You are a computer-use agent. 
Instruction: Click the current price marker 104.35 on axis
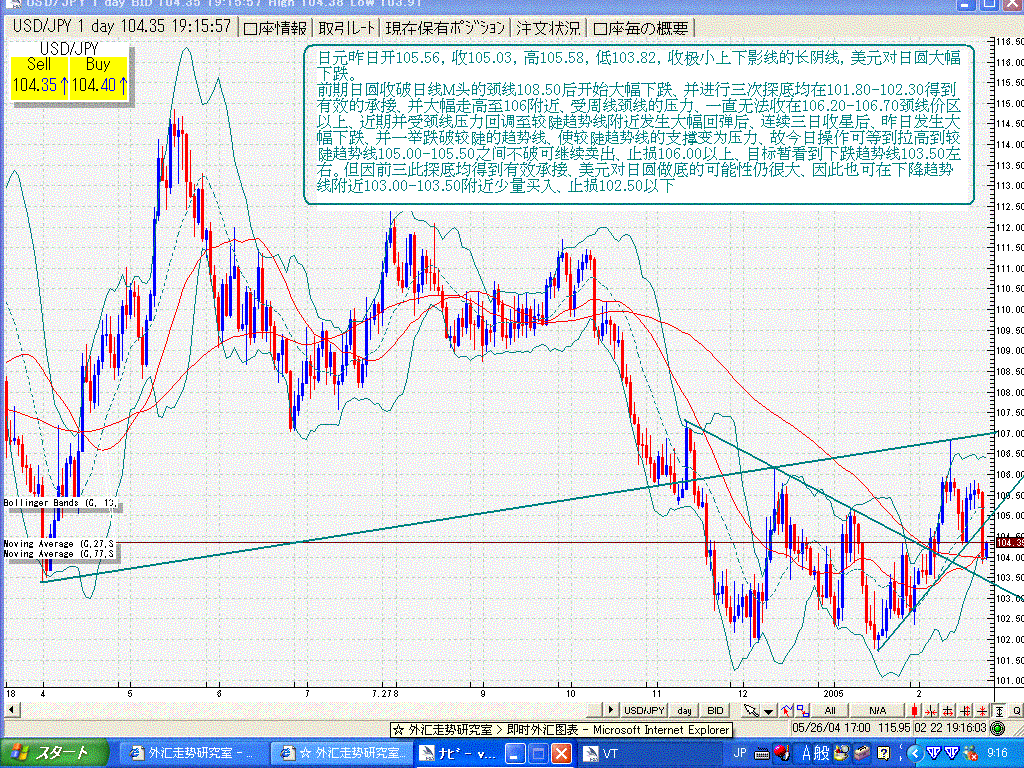(x=1009, y=543)
